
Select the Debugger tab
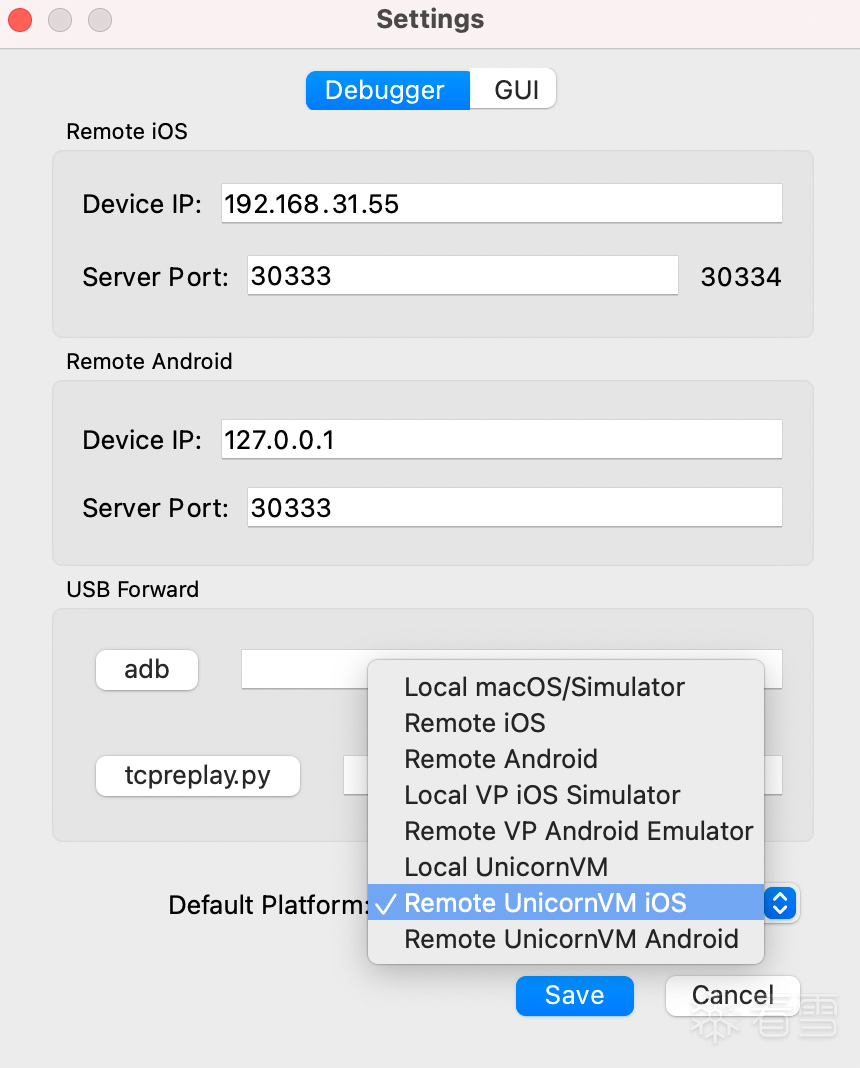(385, 90)
